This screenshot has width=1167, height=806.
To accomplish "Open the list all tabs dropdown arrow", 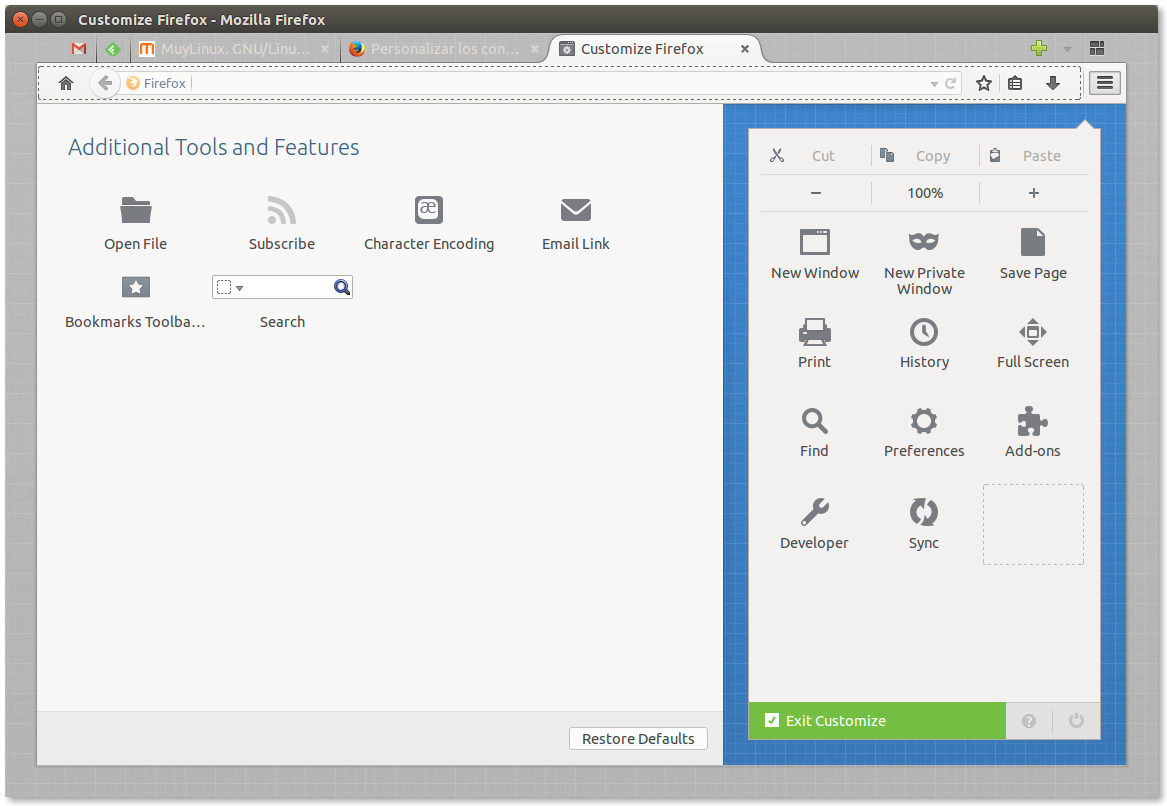I will (1067, 49).
